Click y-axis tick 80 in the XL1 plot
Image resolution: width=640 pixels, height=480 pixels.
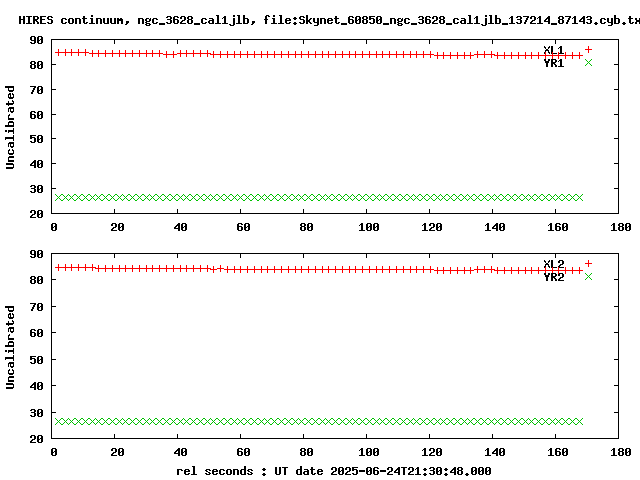[x=36, y=65]
